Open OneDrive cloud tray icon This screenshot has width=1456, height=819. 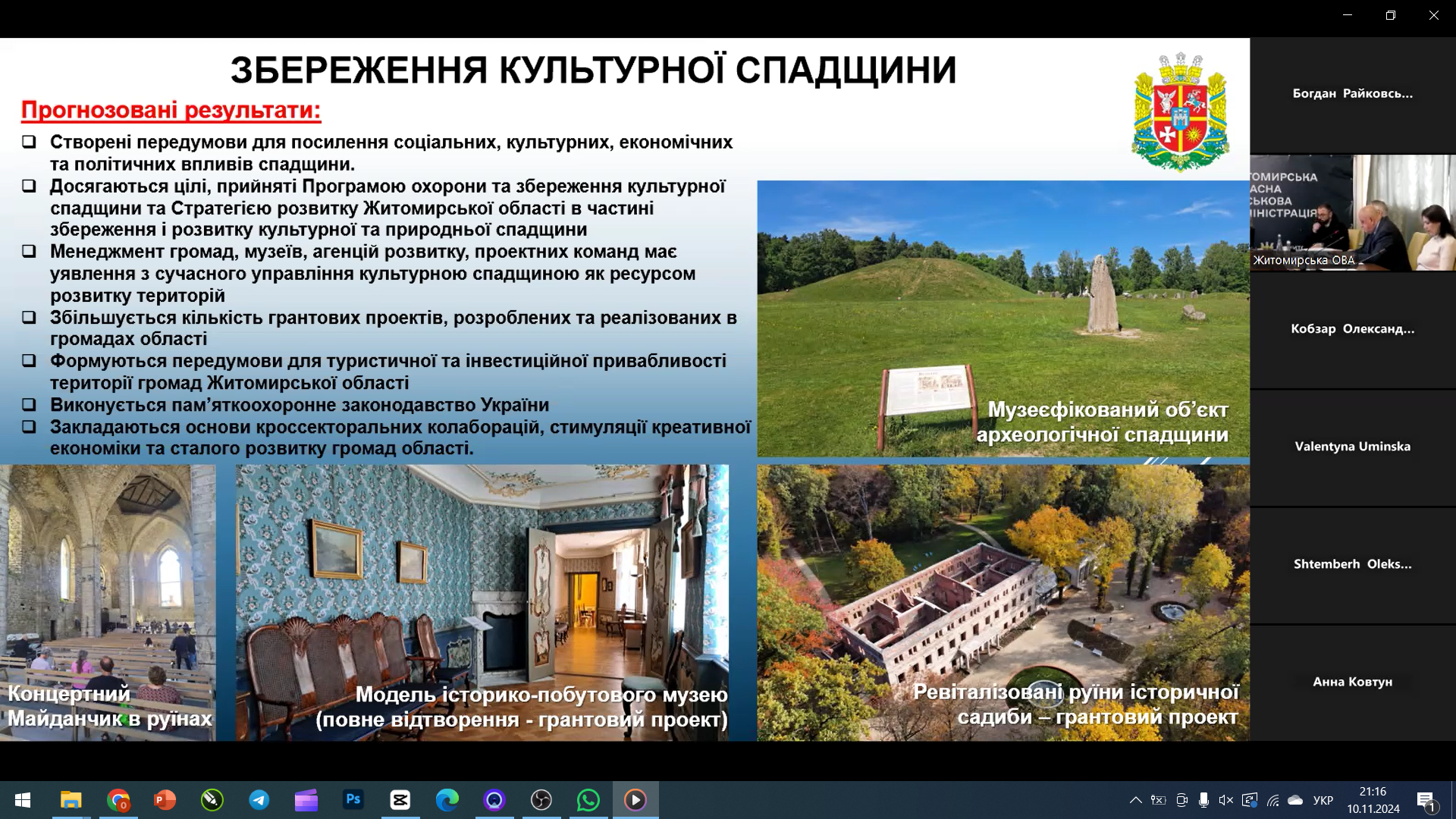click(1296, 800)
